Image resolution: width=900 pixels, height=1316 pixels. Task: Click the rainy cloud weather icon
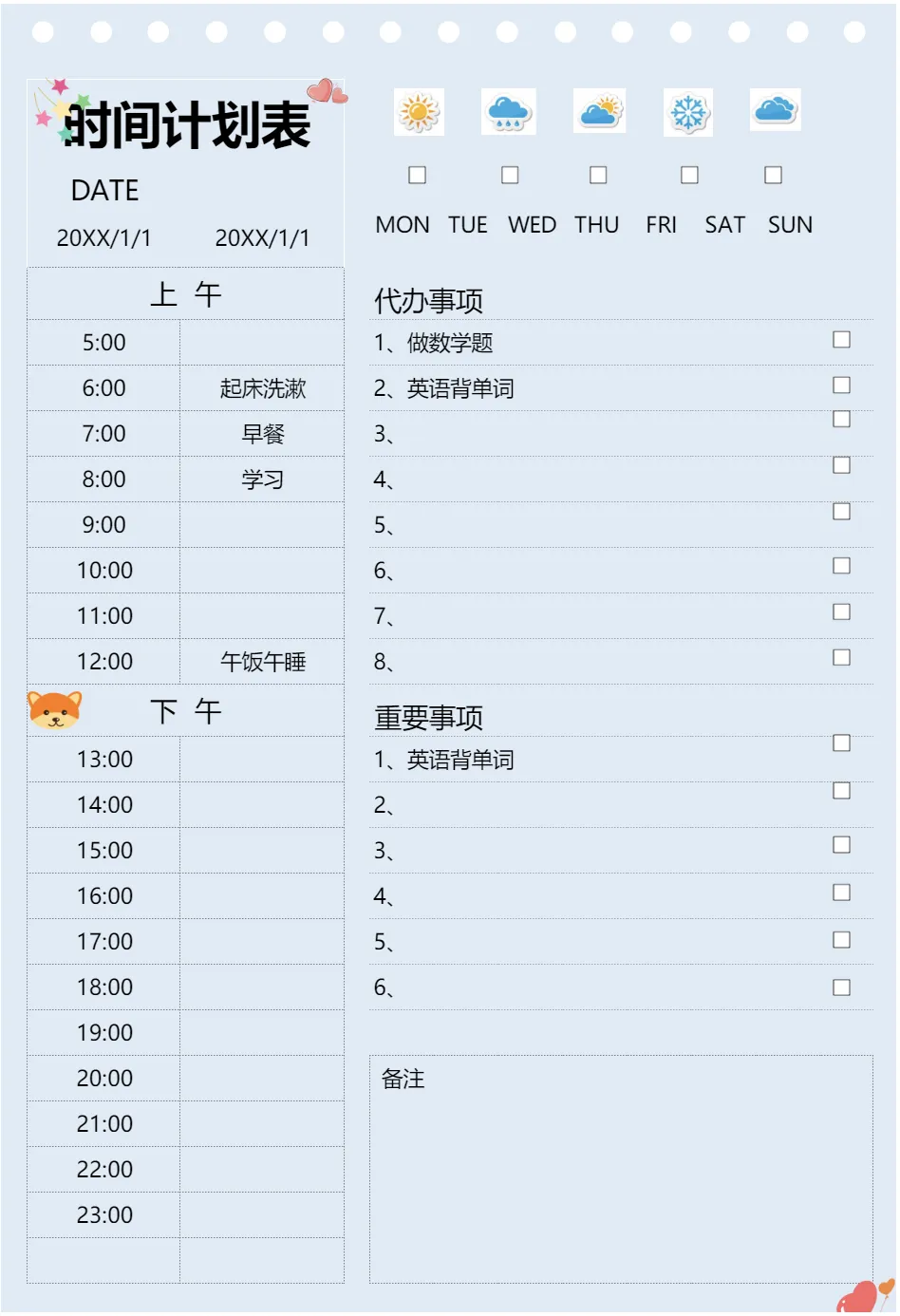click(508, 112)
